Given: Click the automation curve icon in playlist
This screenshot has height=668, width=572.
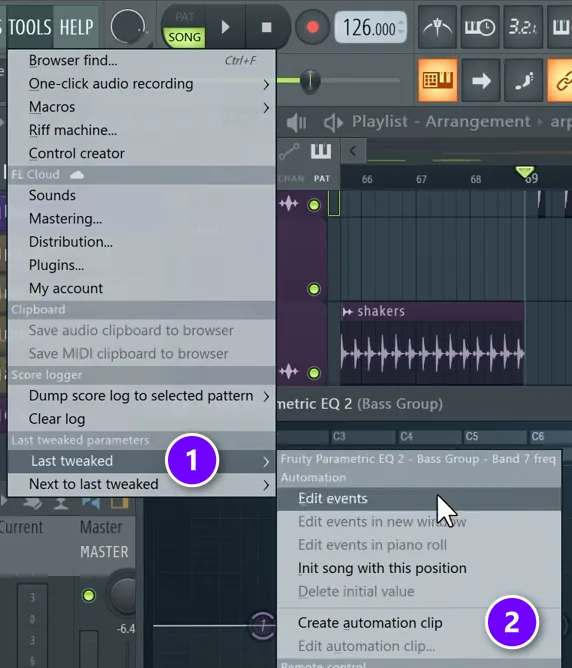Looking at the screenshot, I should pos(289,151).
